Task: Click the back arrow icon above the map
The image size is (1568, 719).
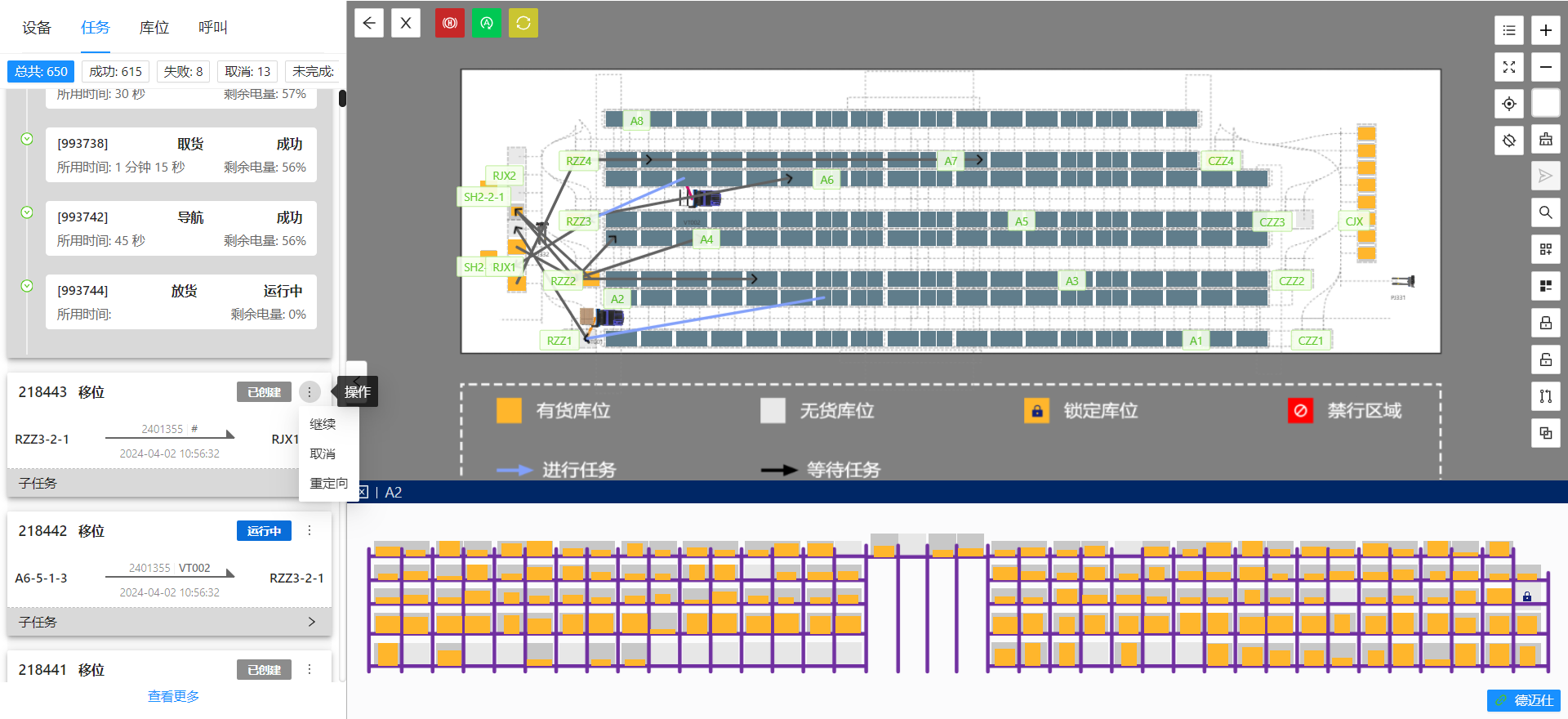Action: 369,23
